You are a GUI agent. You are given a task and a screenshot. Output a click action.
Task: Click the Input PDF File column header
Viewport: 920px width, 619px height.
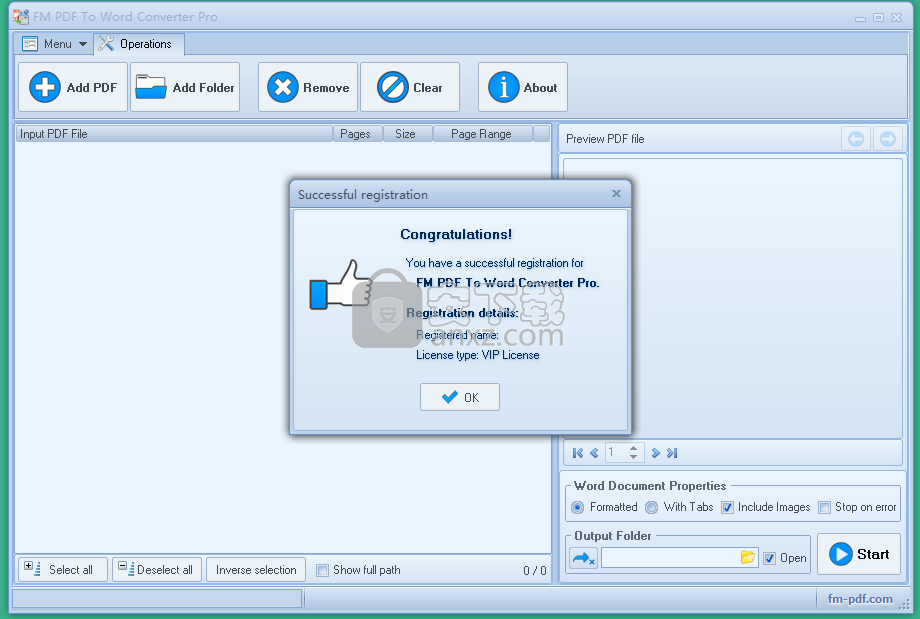pyautogui.click(x=174, y=134)
